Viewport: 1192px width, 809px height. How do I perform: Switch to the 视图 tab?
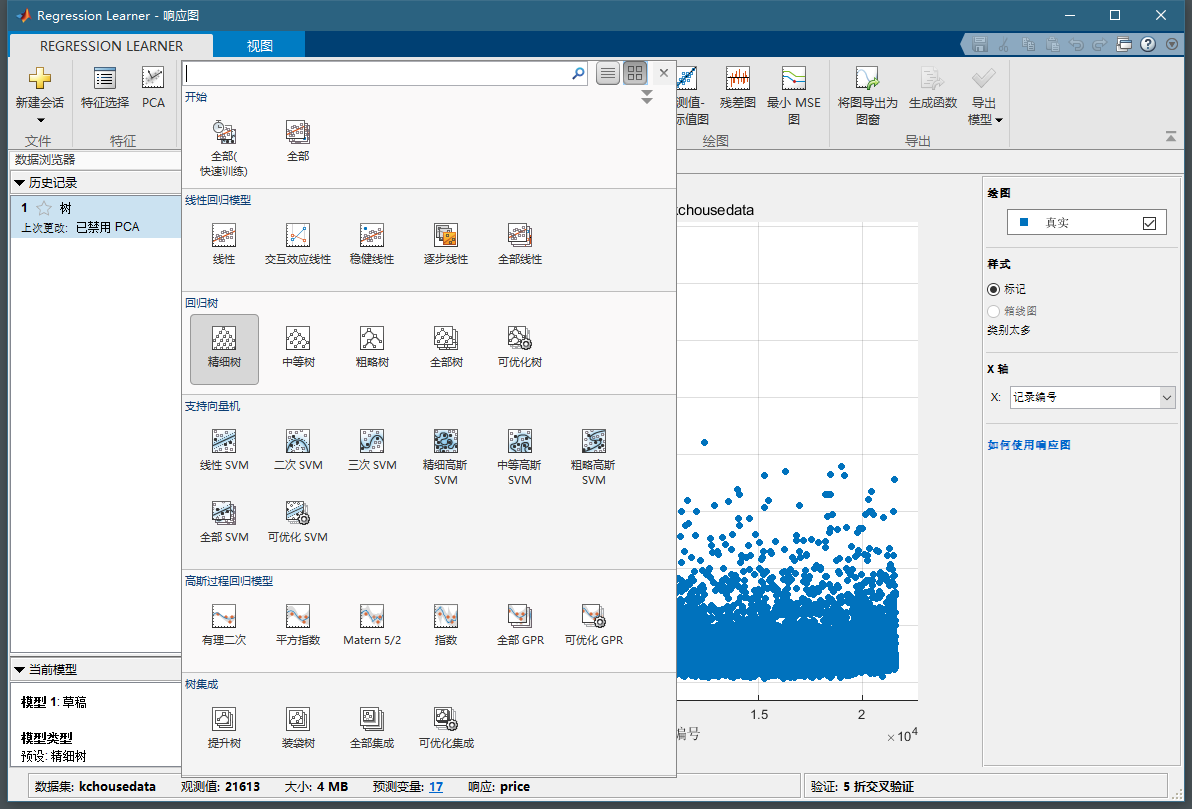[259, 45]
